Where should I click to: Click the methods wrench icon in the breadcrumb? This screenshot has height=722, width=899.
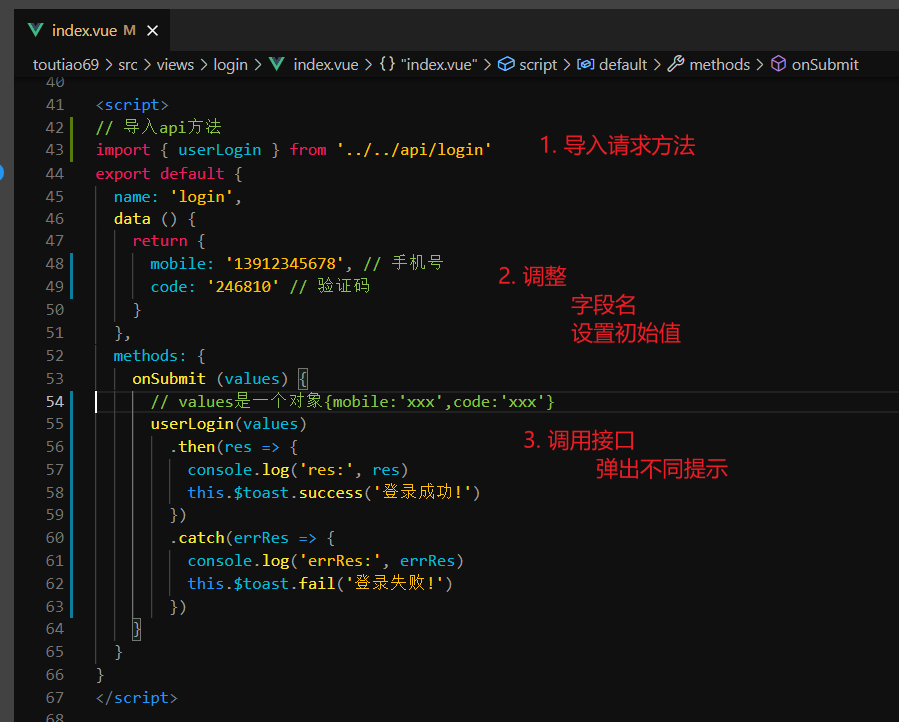(676, 64)
